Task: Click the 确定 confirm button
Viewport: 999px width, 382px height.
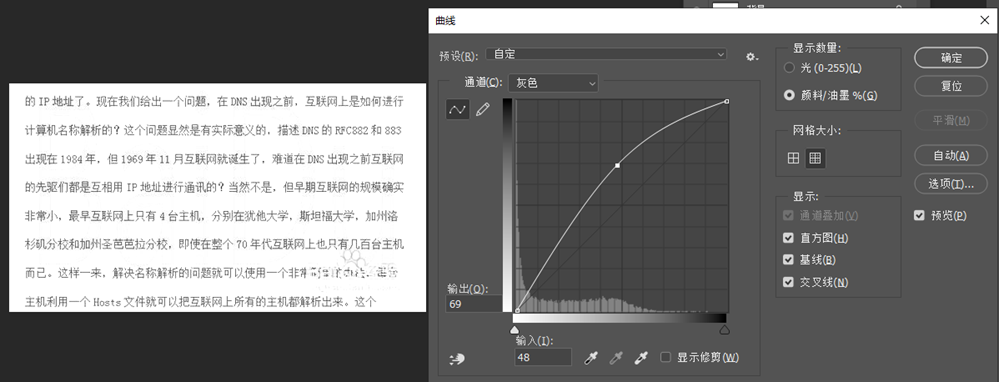Action: tap(951, 57)
